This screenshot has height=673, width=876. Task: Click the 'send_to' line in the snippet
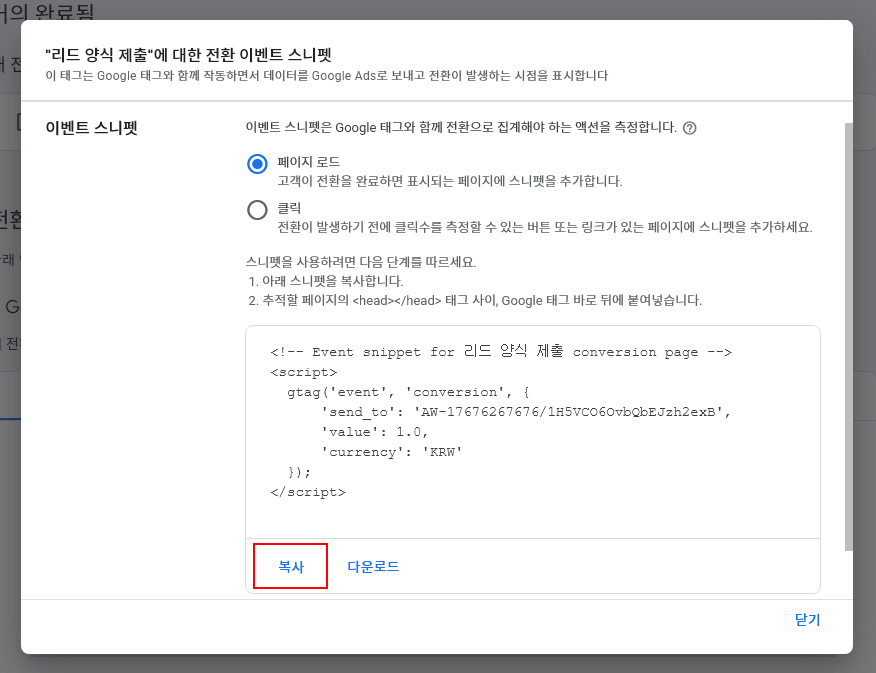click(526, 412)
